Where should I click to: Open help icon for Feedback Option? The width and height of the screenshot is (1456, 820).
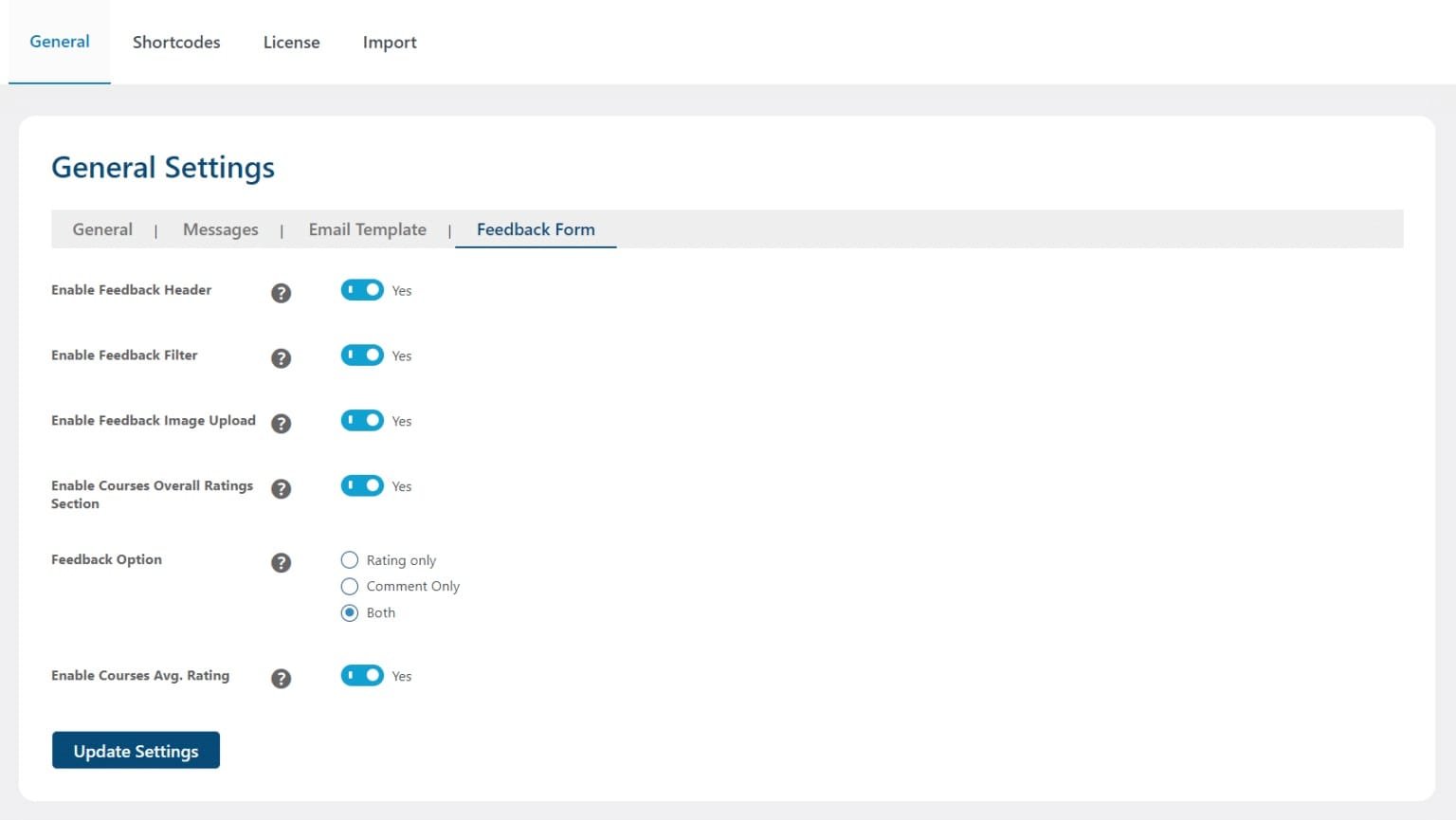point(281,563)
